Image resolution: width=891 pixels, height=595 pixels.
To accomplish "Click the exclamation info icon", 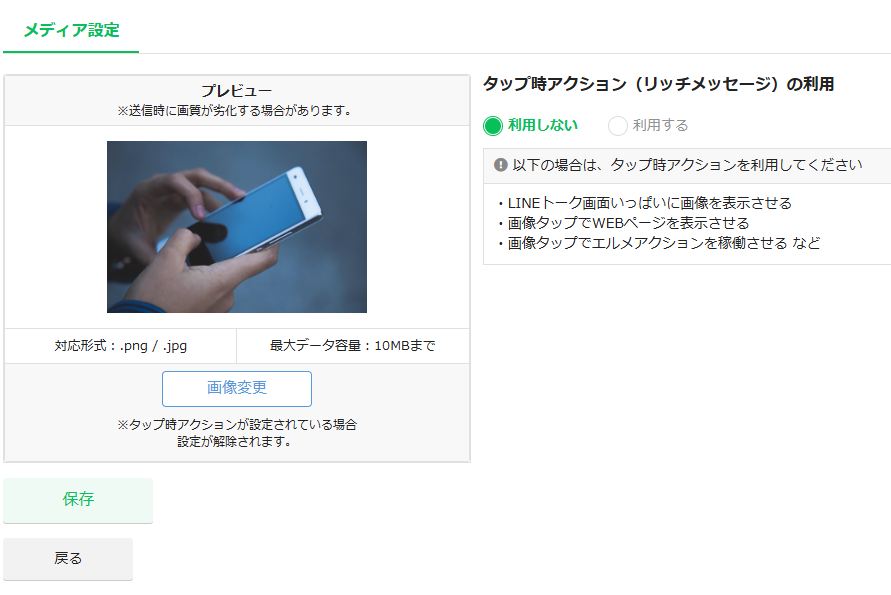I will click(501, 165).
